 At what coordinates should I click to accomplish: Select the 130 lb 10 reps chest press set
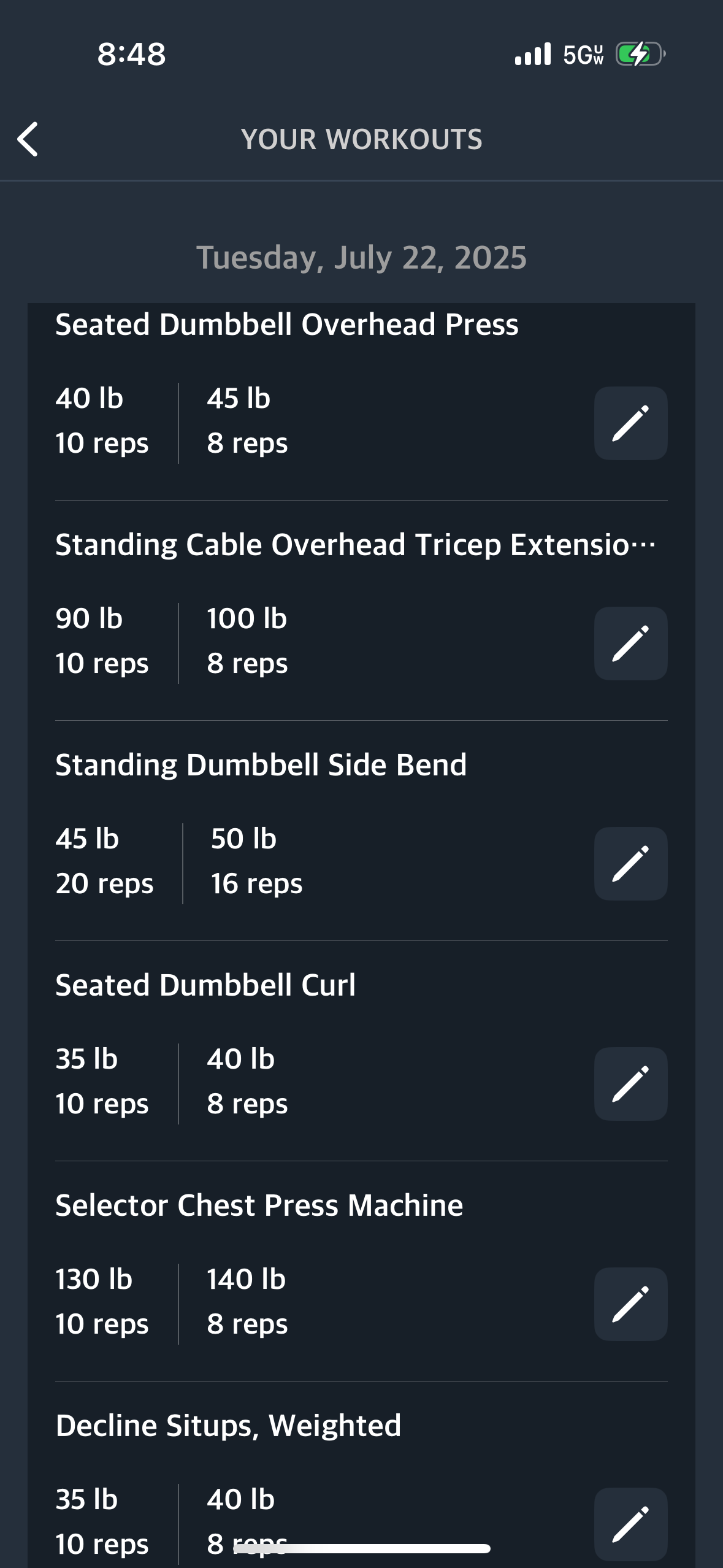102,1302
